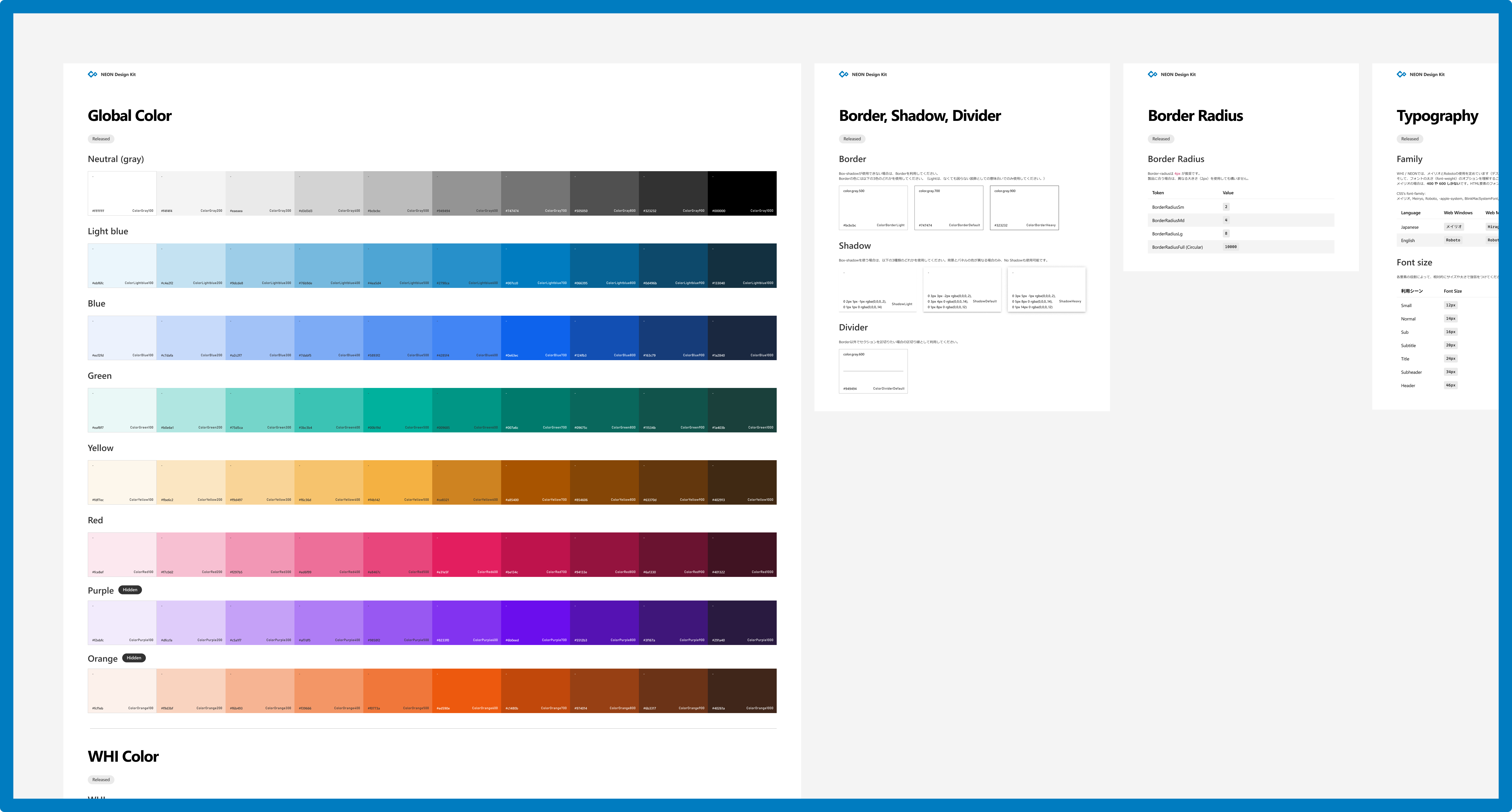
Task: Click the Released badge under Global Color
Action: pyautogui.click(x=101, y=139)
